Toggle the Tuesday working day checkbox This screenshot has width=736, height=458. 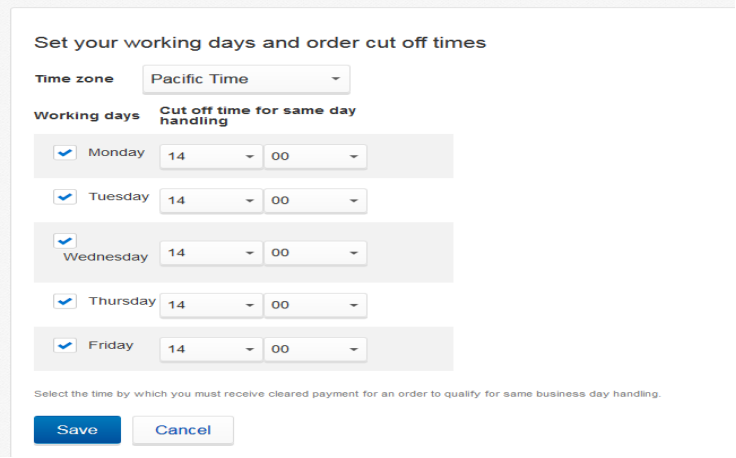[65, 197]
